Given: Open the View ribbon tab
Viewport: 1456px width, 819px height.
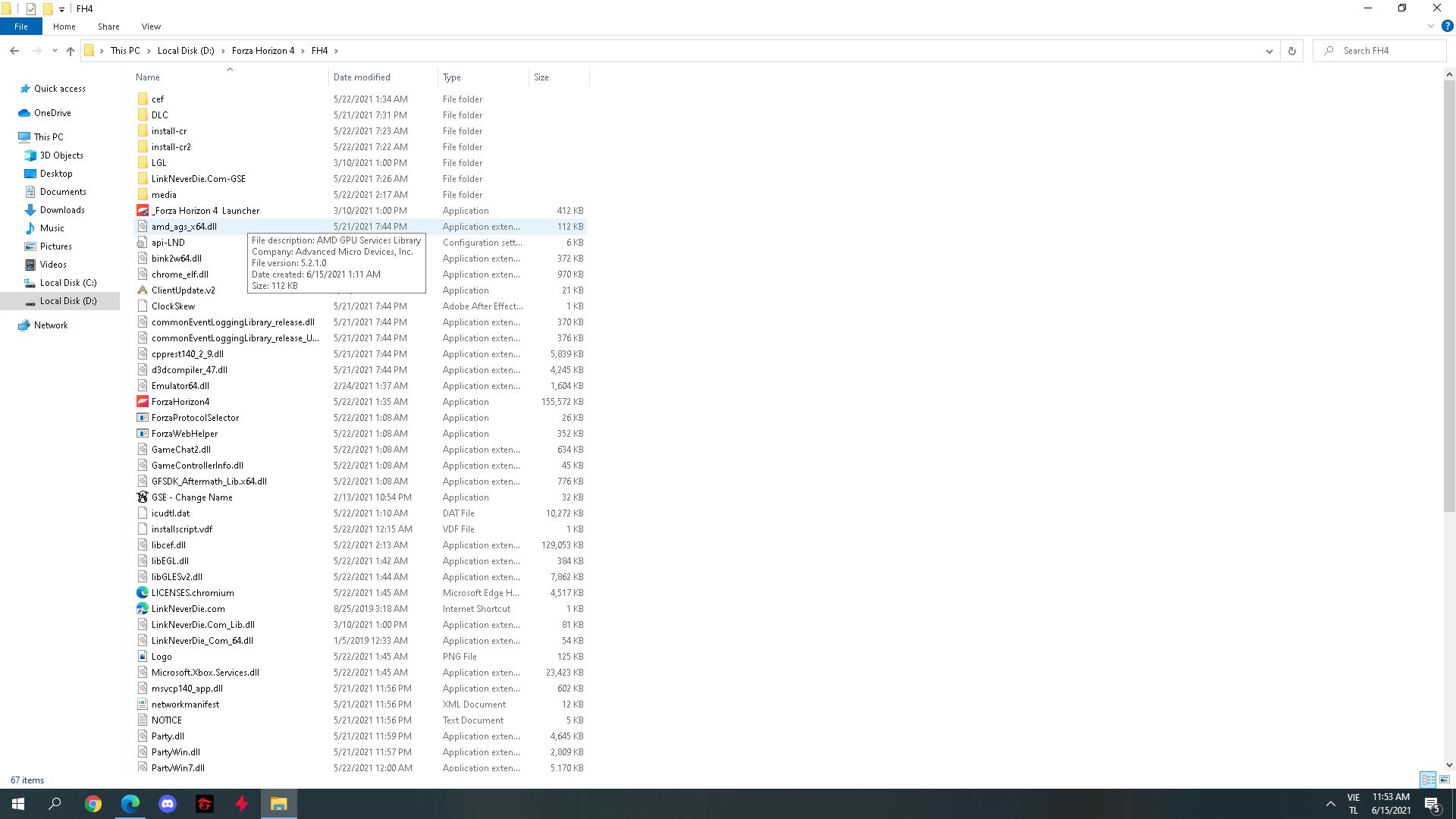Looking at the screenshot, I should pyautogui.click(x=151, y=27).
